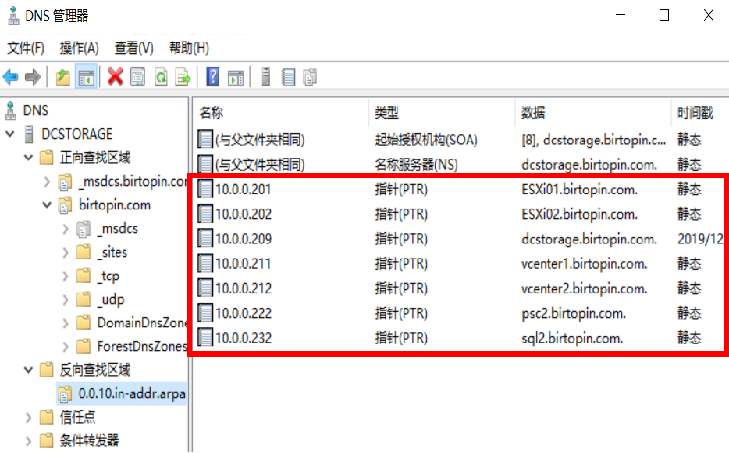Expand the _msdcs.birtopin.com zone
This screenshot has width=729, height=453.
pos(46,181)
